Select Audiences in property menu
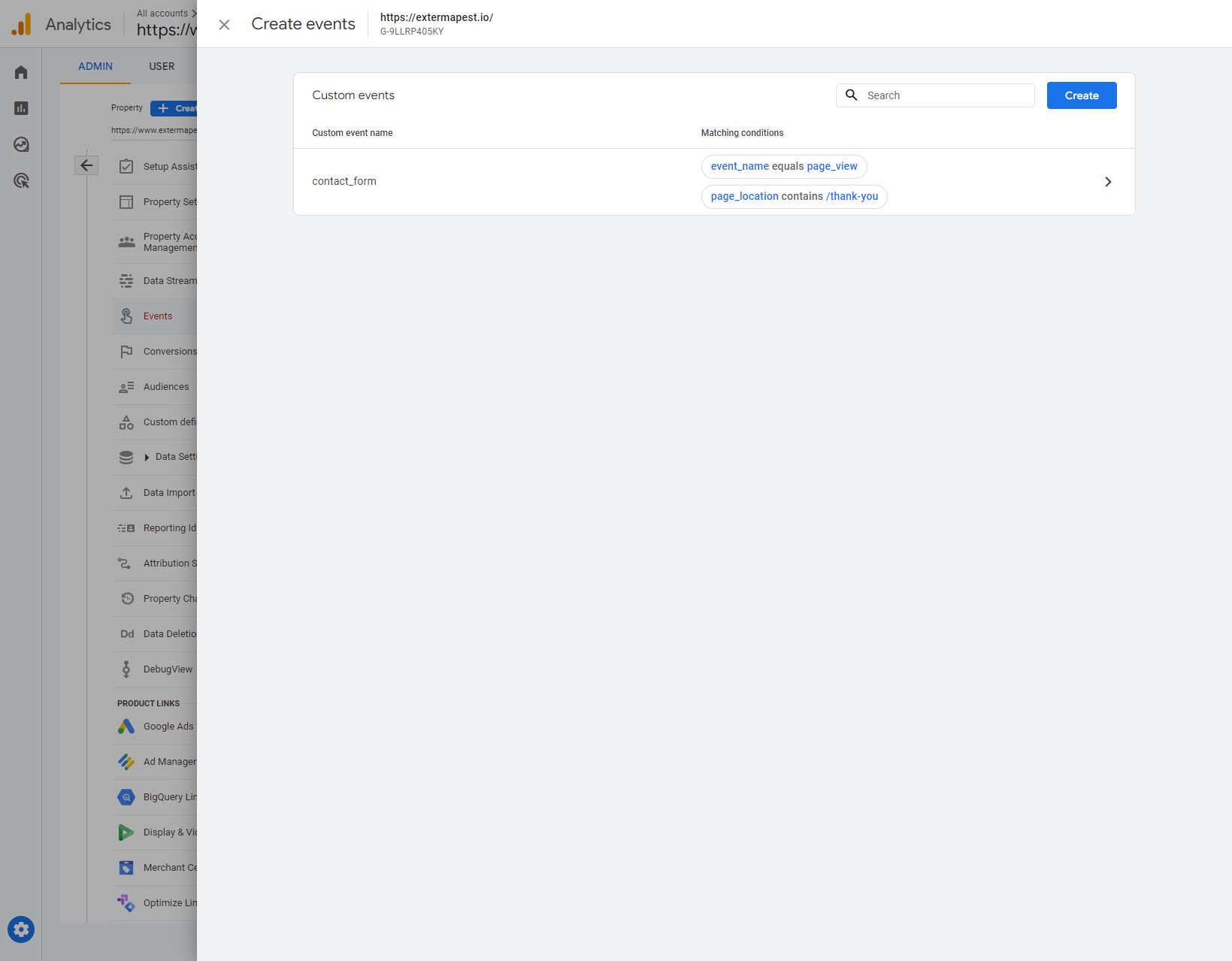The height and width of the screenshot is (961, 1232). [x=166, y=387]
